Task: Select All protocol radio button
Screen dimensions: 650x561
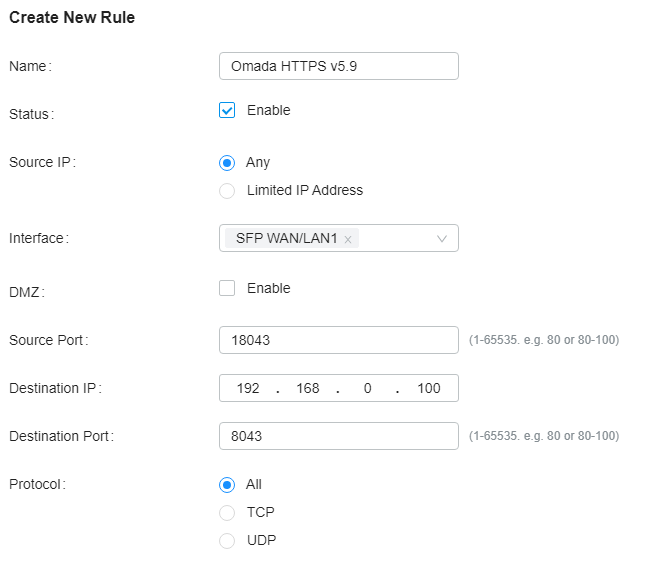Action: tap(227, 485)
